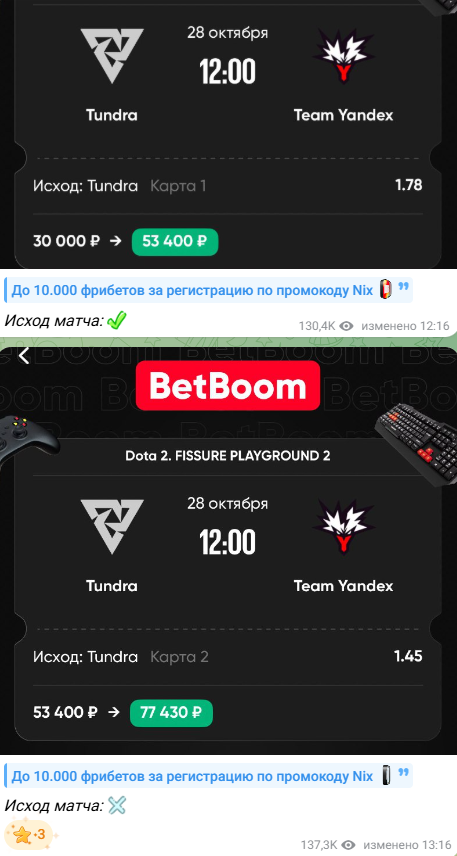Click the eye views icon beside 137,3K
Screen dimensions: 457x856
tap(348, 845)
